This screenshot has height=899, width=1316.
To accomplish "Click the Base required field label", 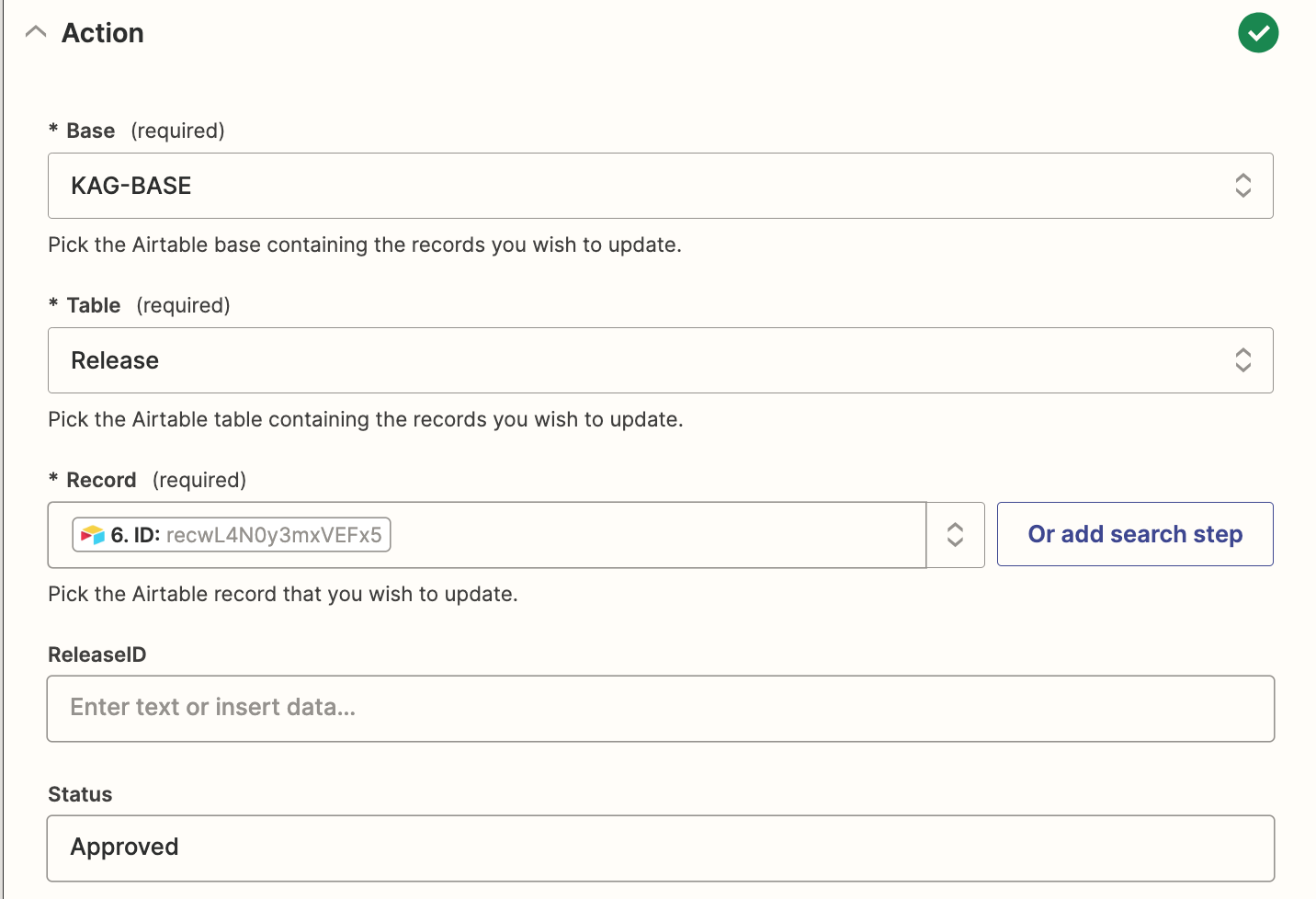I will (x=90, y=131).
